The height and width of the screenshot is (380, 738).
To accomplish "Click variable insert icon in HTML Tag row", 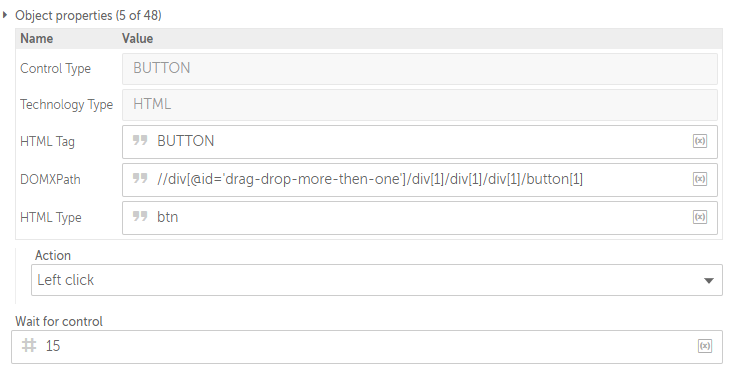I will (700, 141).
